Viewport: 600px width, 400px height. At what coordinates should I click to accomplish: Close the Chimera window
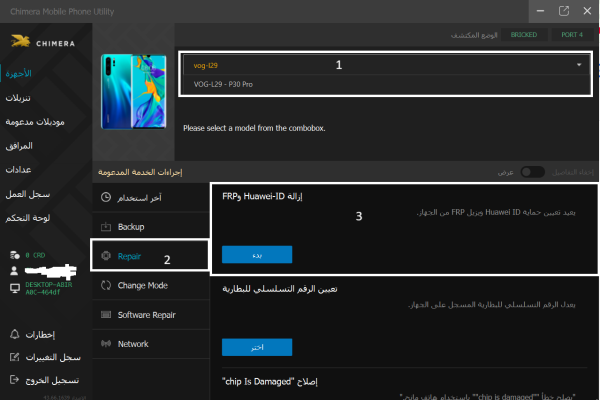tap(587, 11)
